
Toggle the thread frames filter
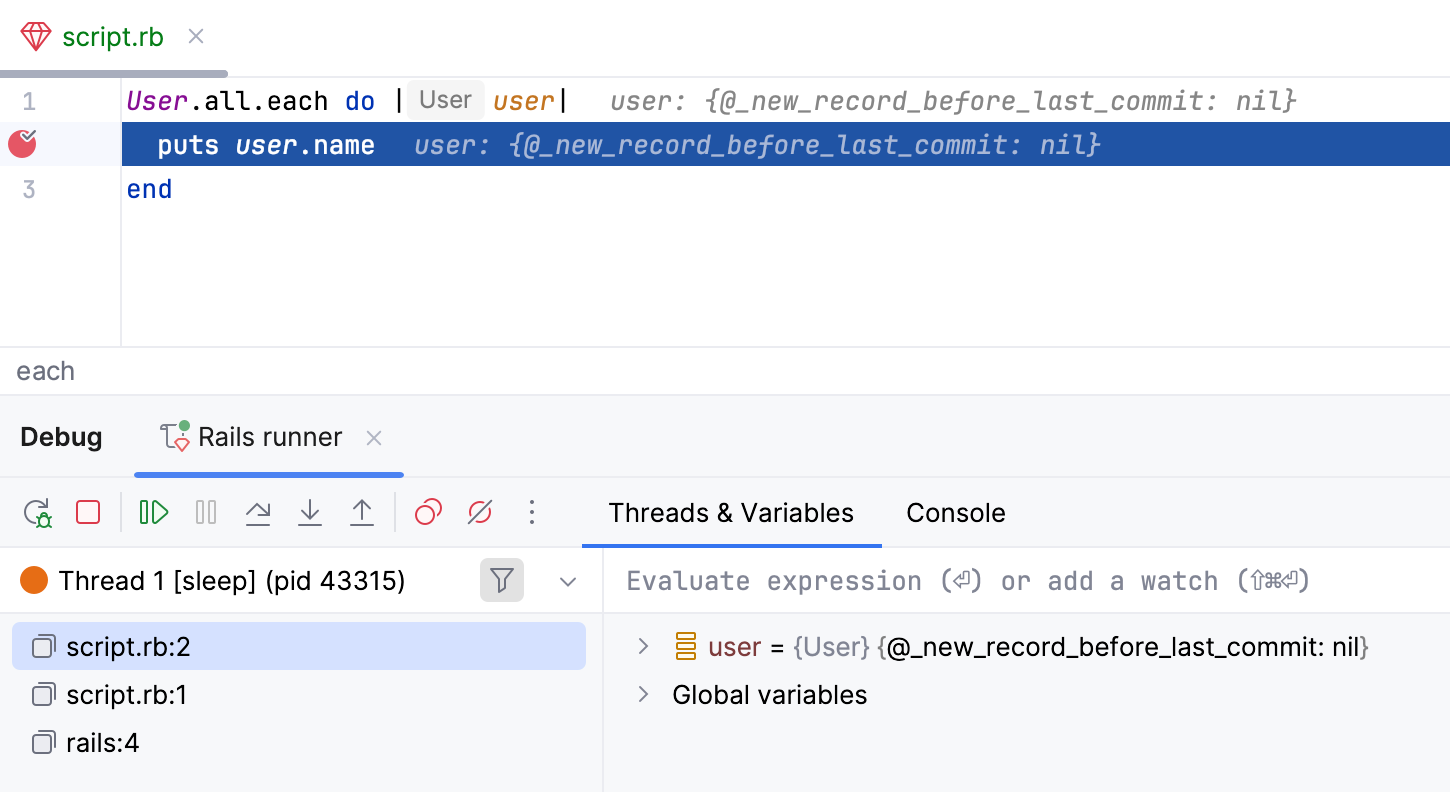point(501,580)
